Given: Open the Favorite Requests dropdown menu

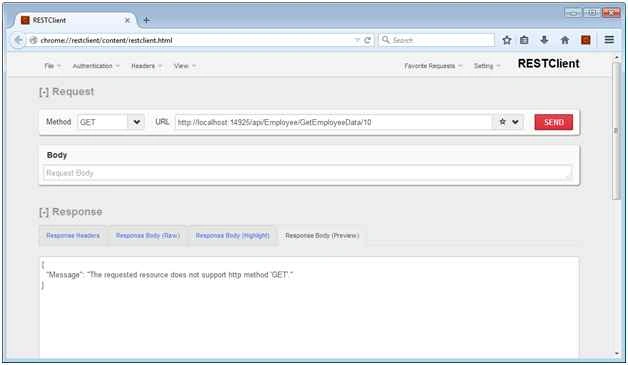Looking at the screenshot, I should pyautogui.click(x=433, y=66).
